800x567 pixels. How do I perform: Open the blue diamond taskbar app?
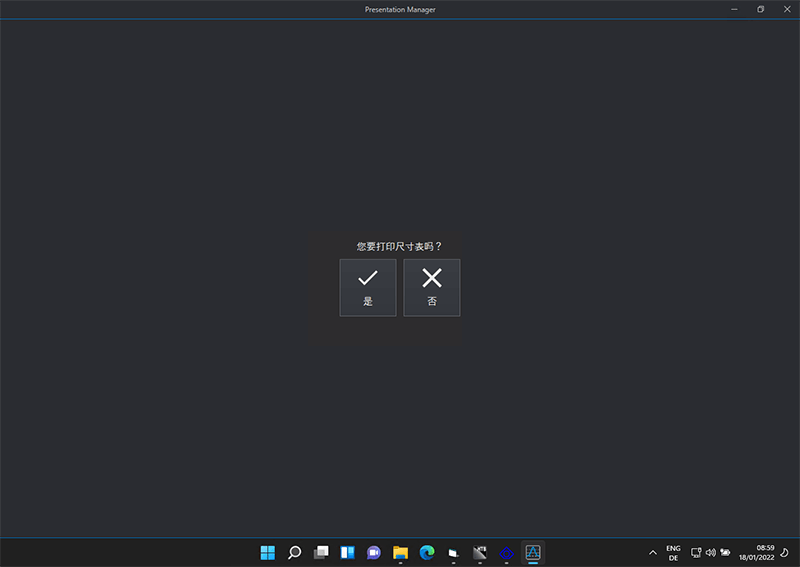pos(507,552)
